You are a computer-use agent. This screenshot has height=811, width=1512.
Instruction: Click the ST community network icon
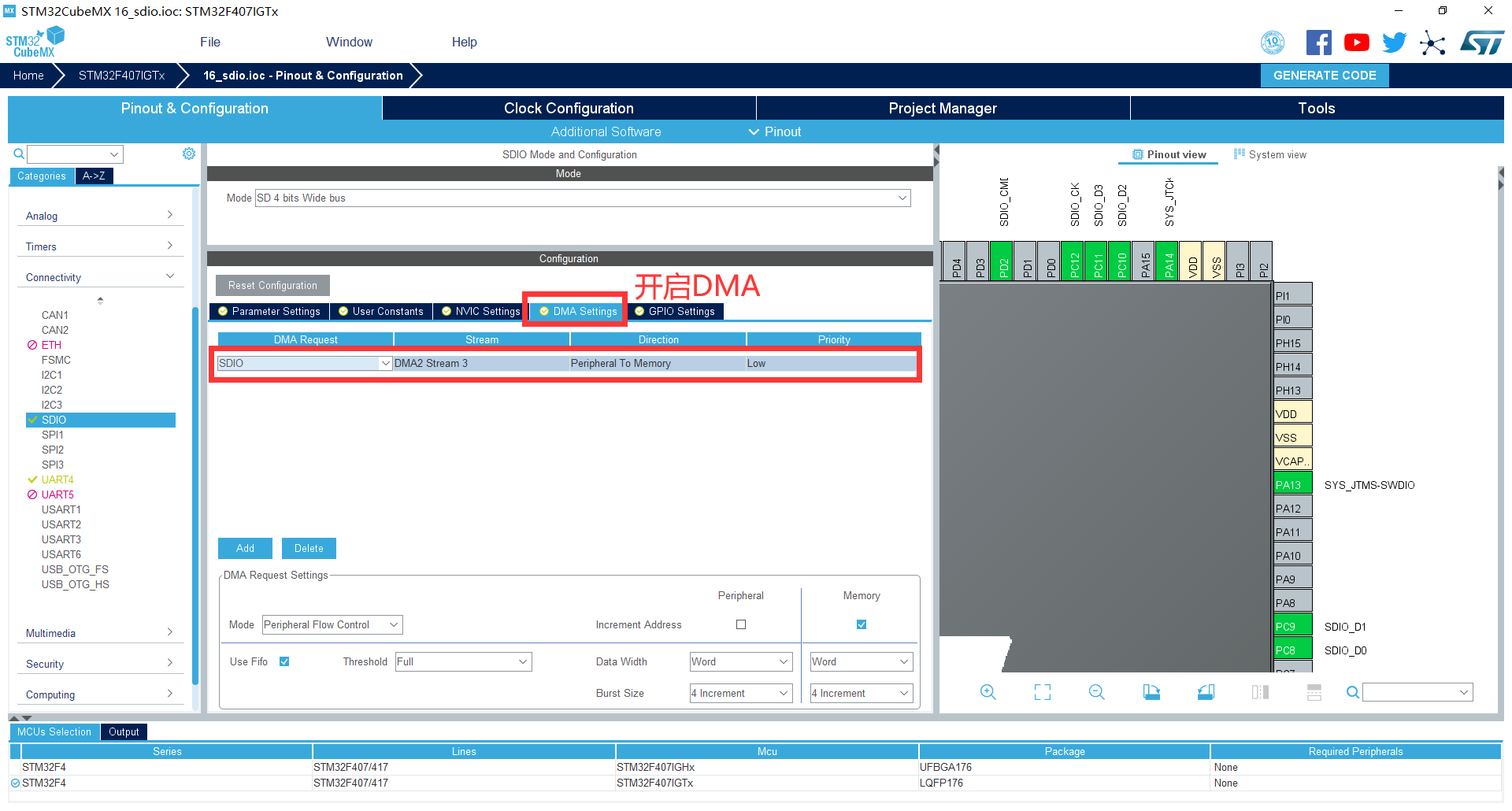click(1432, 43)
